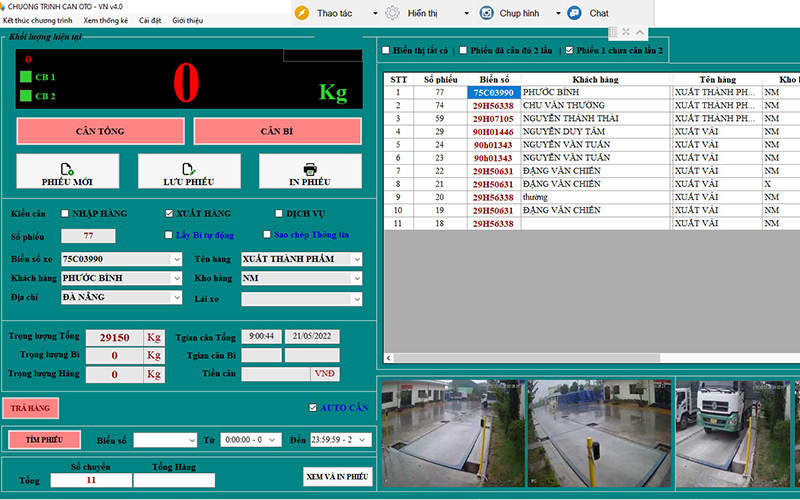Open the Cài đặt menu
This screenshot has height=500, width=800.
pos(150,20)
